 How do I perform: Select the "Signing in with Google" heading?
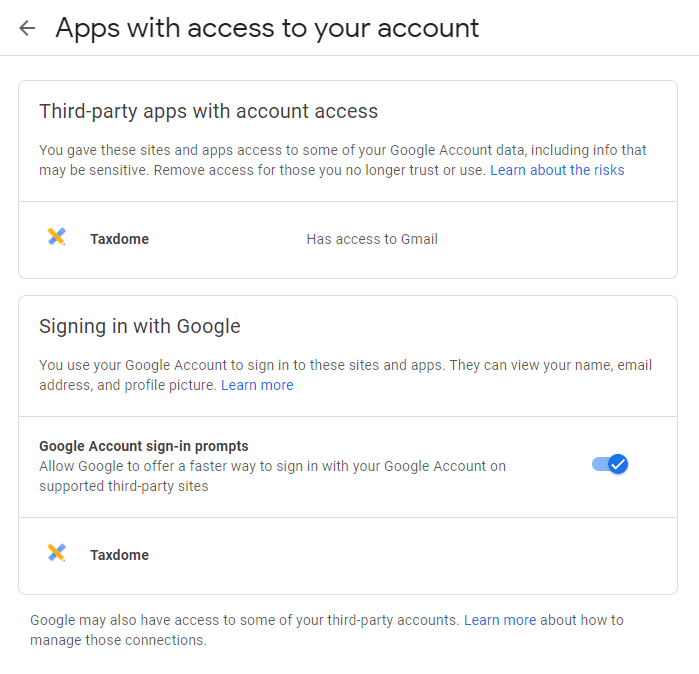coord(140,326)
